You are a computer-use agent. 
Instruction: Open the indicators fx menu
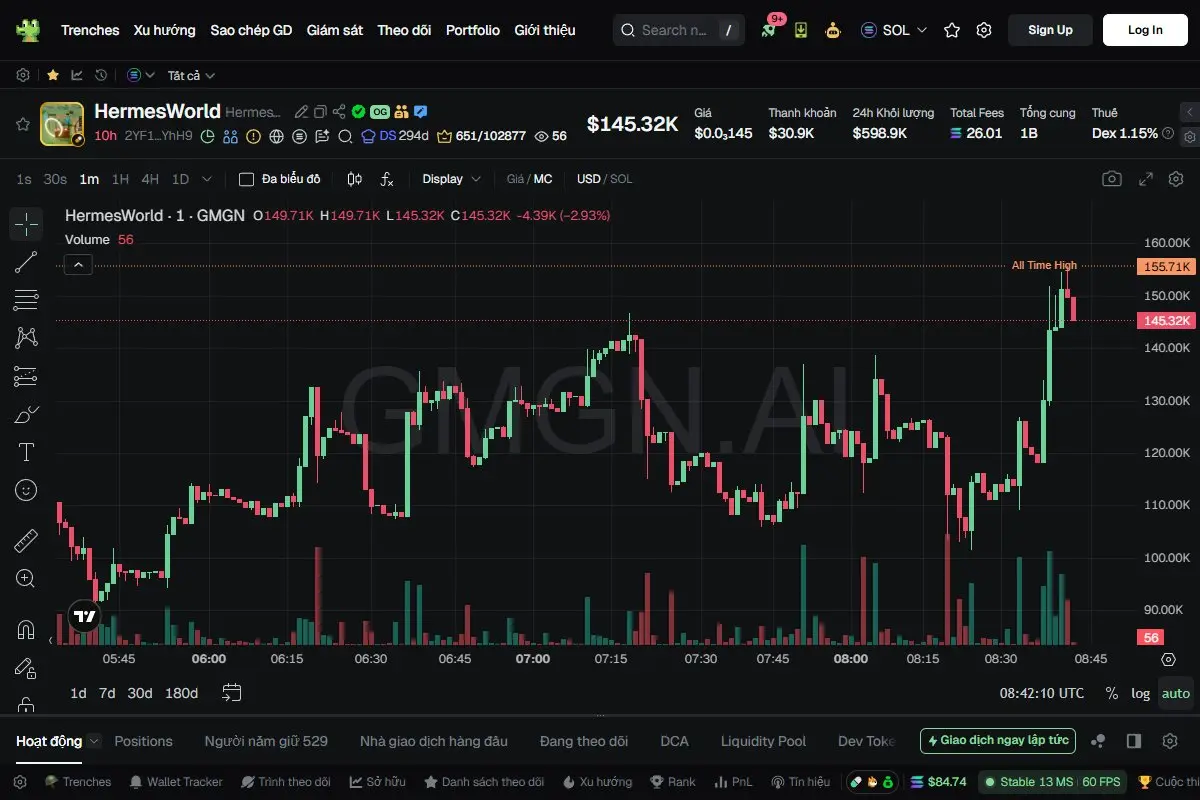pos(387,179)
